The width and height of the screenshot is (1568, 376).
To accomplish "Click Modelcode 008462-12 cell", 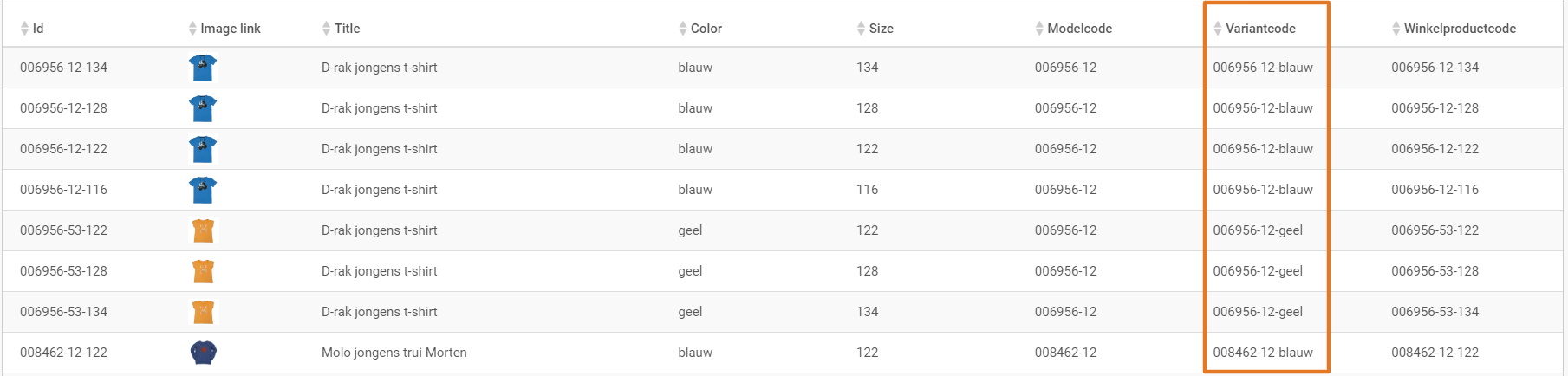I will click(1066, 353).
